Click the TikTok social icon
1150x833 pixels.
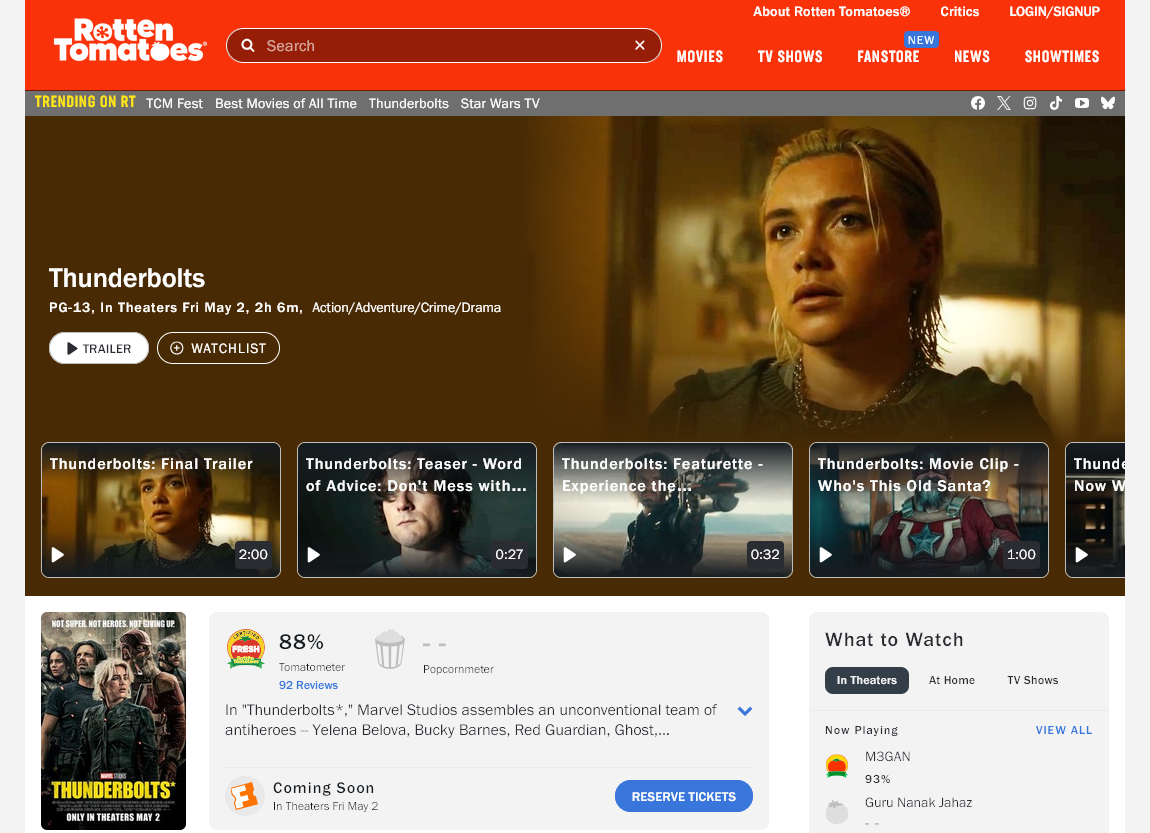click(1056, 103)
